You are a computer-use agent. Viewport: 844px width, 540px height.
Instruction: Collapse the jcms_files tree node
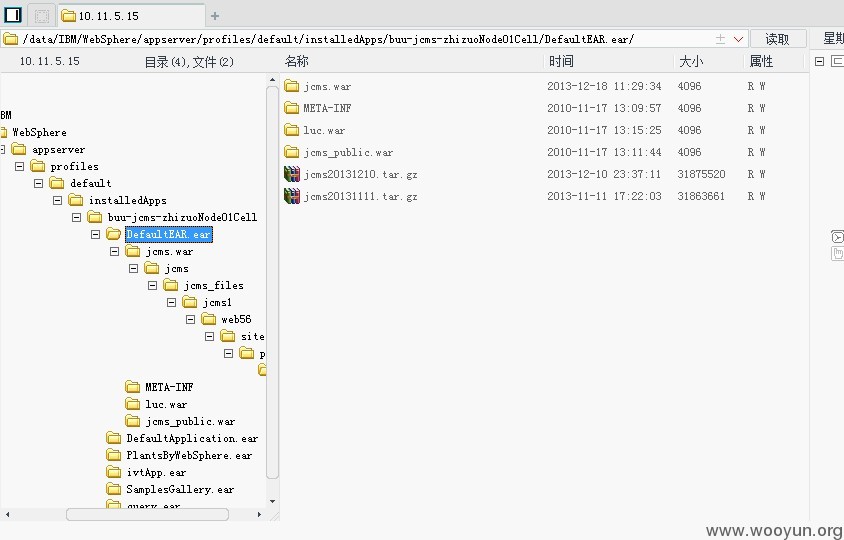(152, 285)
